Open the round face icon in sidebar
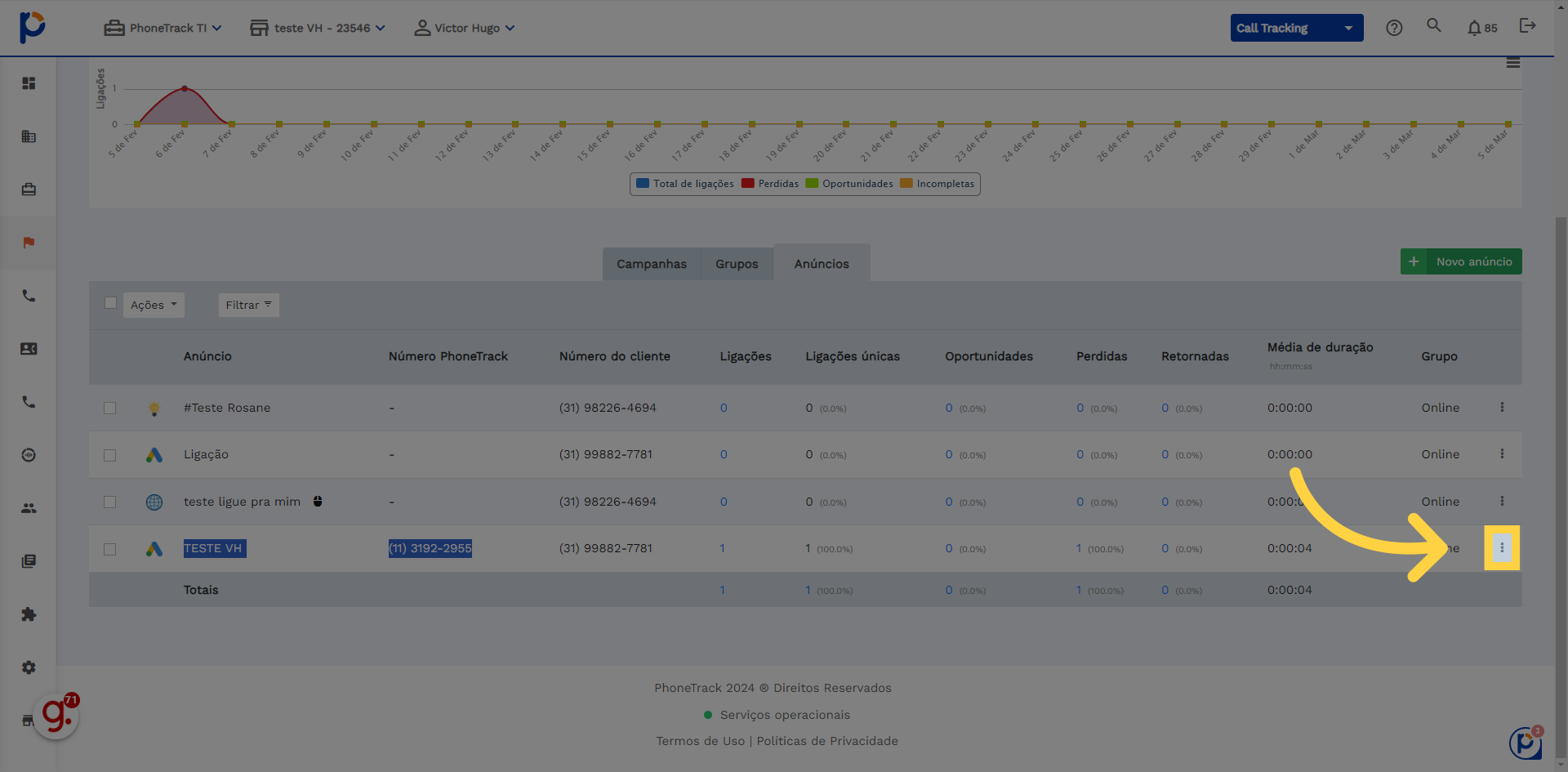This screenshot has height=772, width=1568. pos(29,455)
